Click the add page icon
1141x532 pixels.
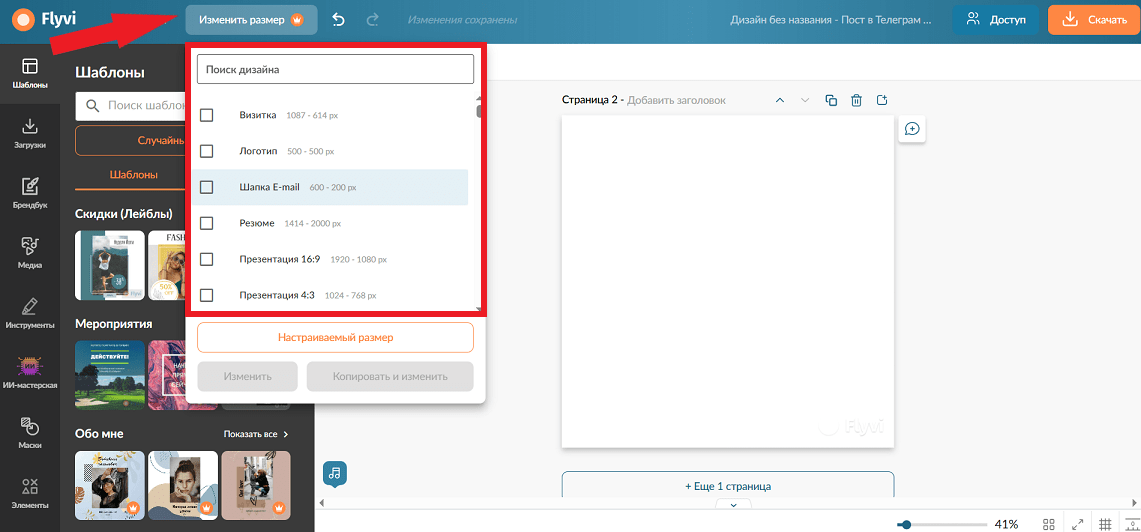click(x=883, y=100)
